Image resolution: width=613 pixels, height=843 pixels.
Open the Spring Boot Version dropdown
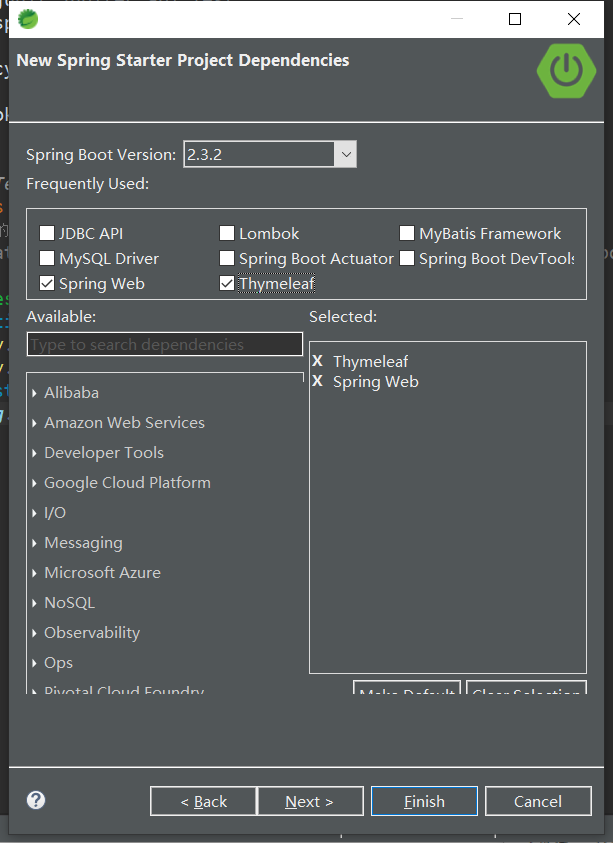(x=346, y=155)
